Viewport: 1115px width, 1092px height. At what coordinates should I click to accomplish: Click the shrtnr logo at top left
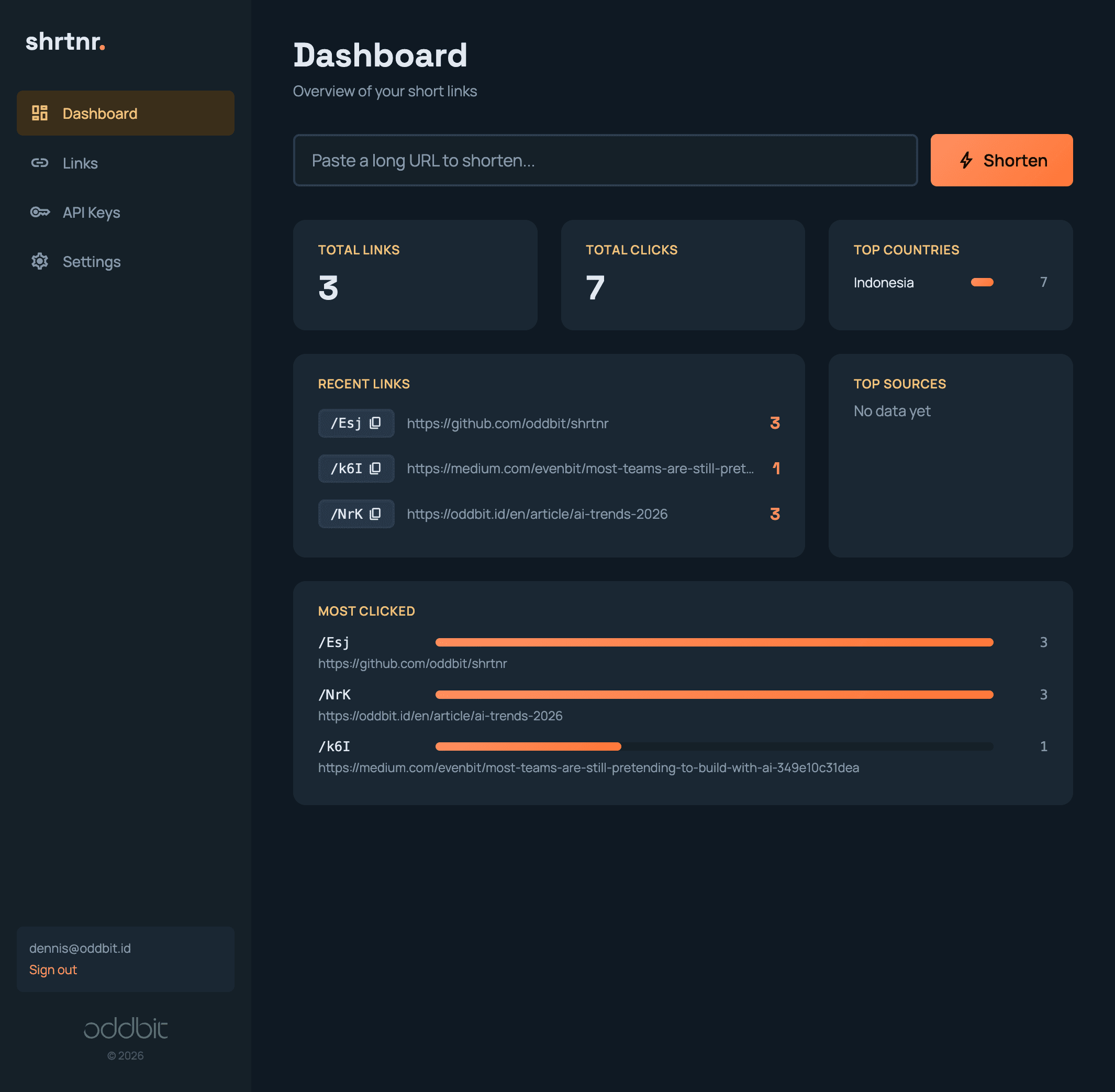[65, 42]
